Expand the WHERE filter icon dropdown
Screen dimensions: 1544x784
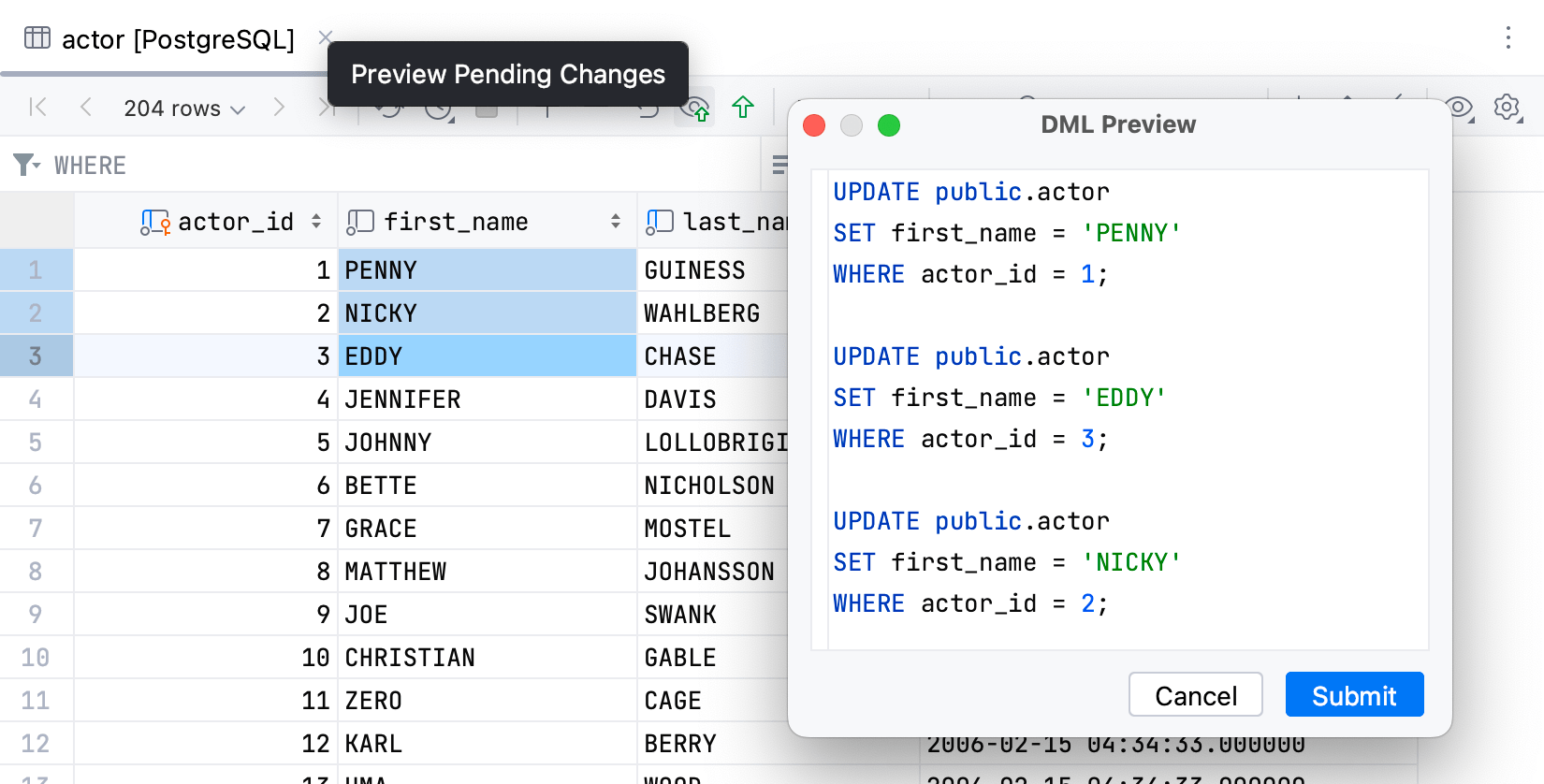(x=26, y=166)
